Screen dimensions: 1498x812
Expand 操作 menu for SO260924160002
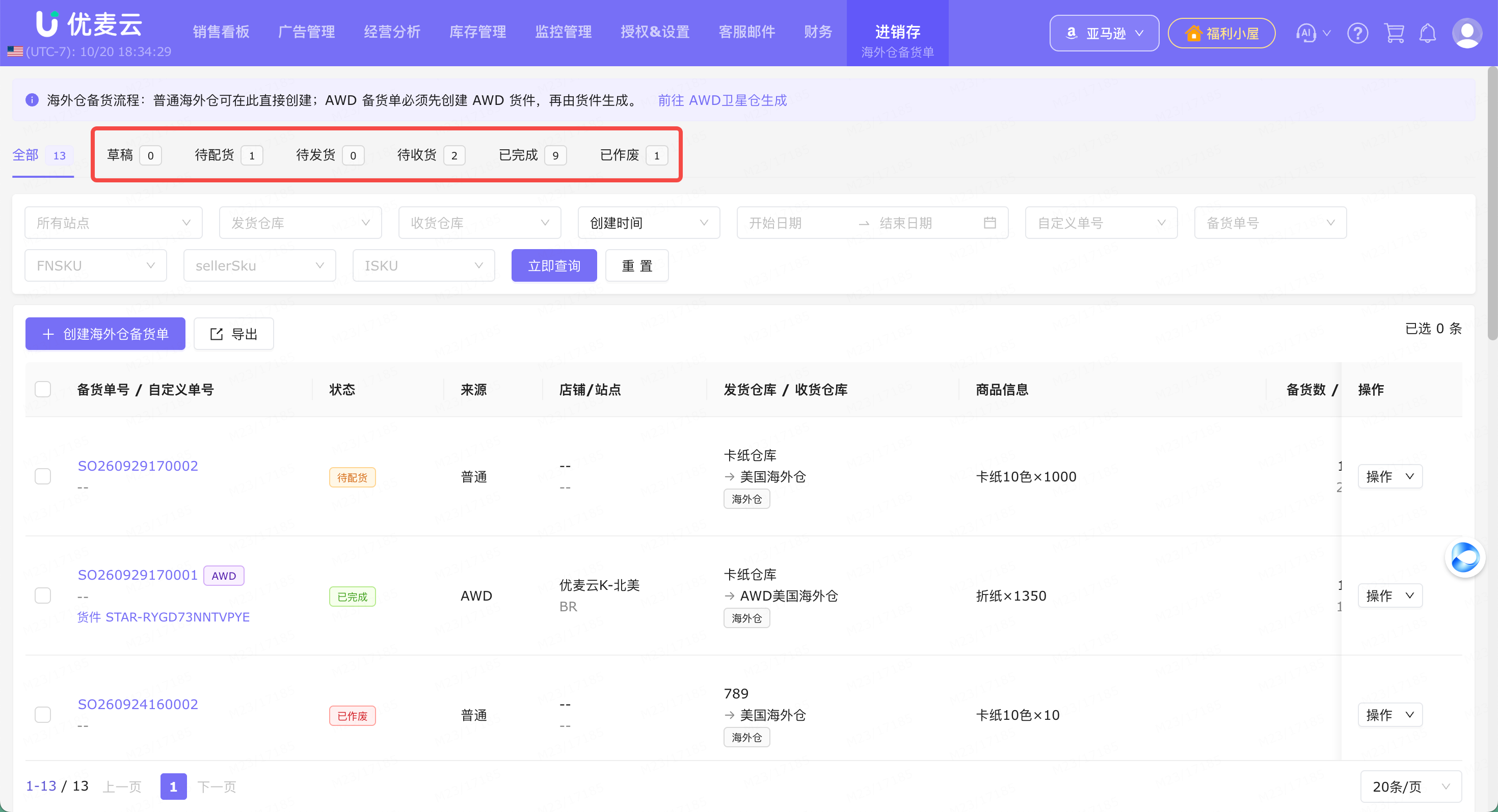(1390, 715)
